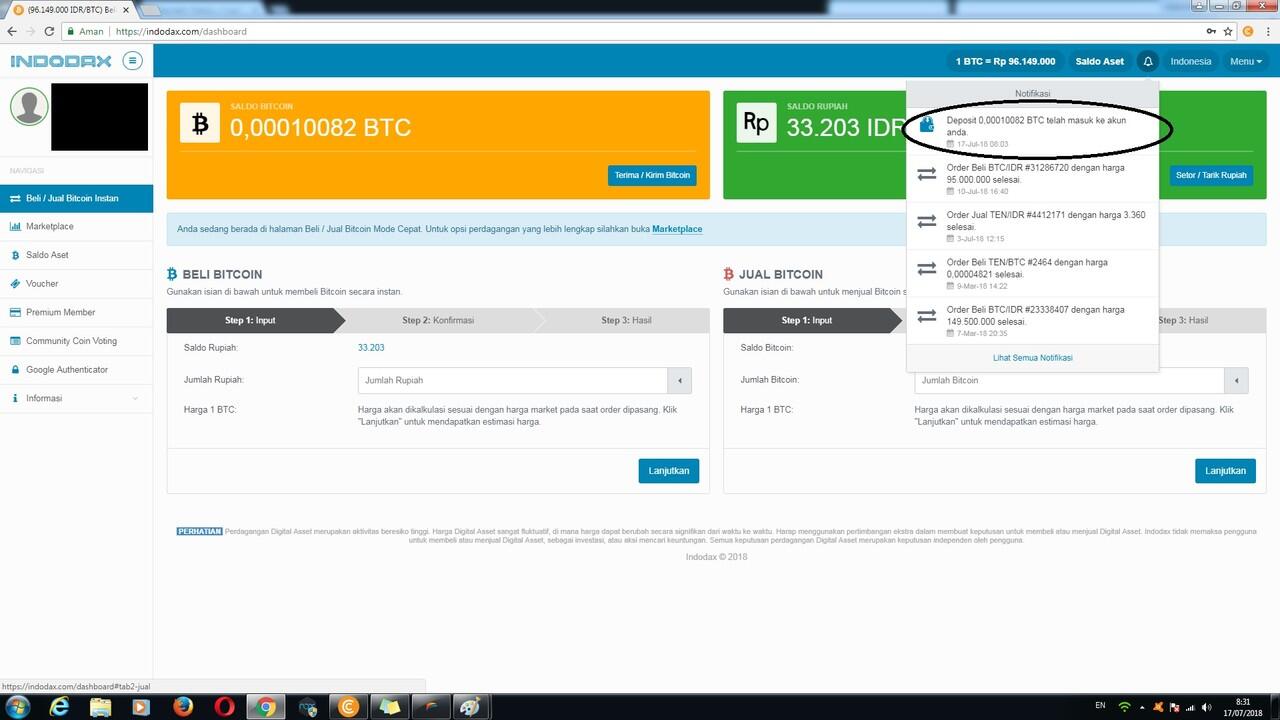Click the wallet icon on deposit notification
Screen dimensions: 1280x720
(927, 125)
